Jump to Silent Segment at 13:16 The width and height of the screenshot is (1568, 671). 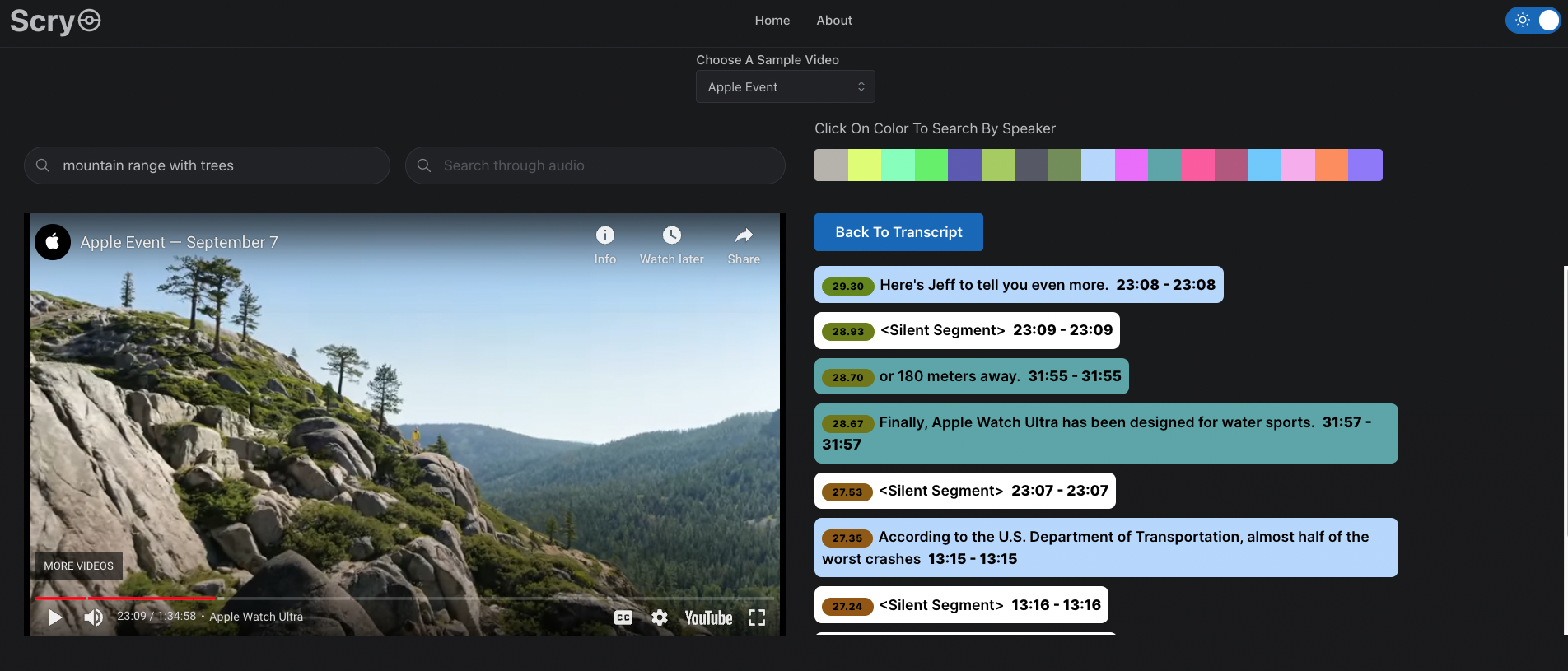tap(961, 605)
